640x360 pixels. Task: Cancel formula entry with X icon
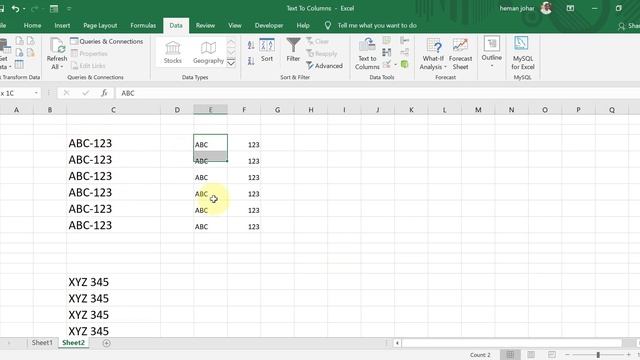66,93
